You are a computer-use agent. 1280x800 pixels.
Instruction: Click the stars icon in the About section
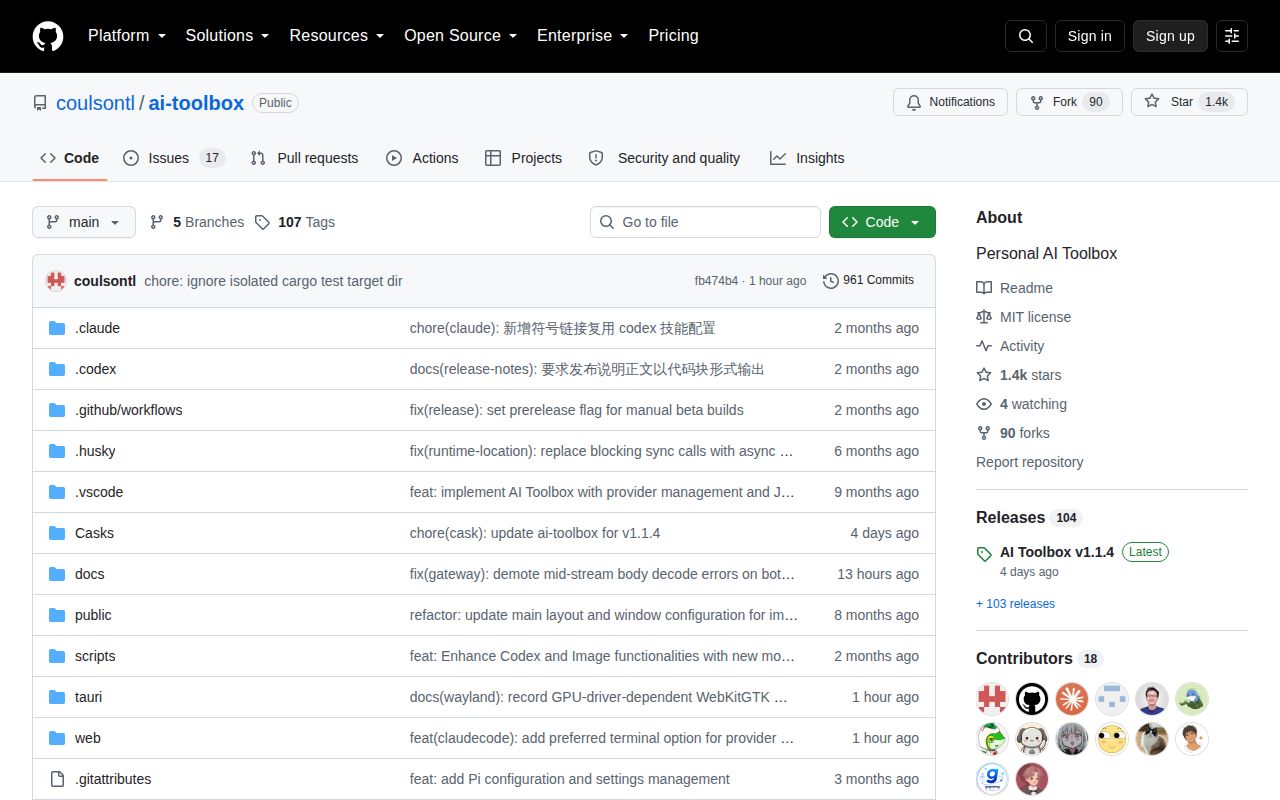click(984, 375)
